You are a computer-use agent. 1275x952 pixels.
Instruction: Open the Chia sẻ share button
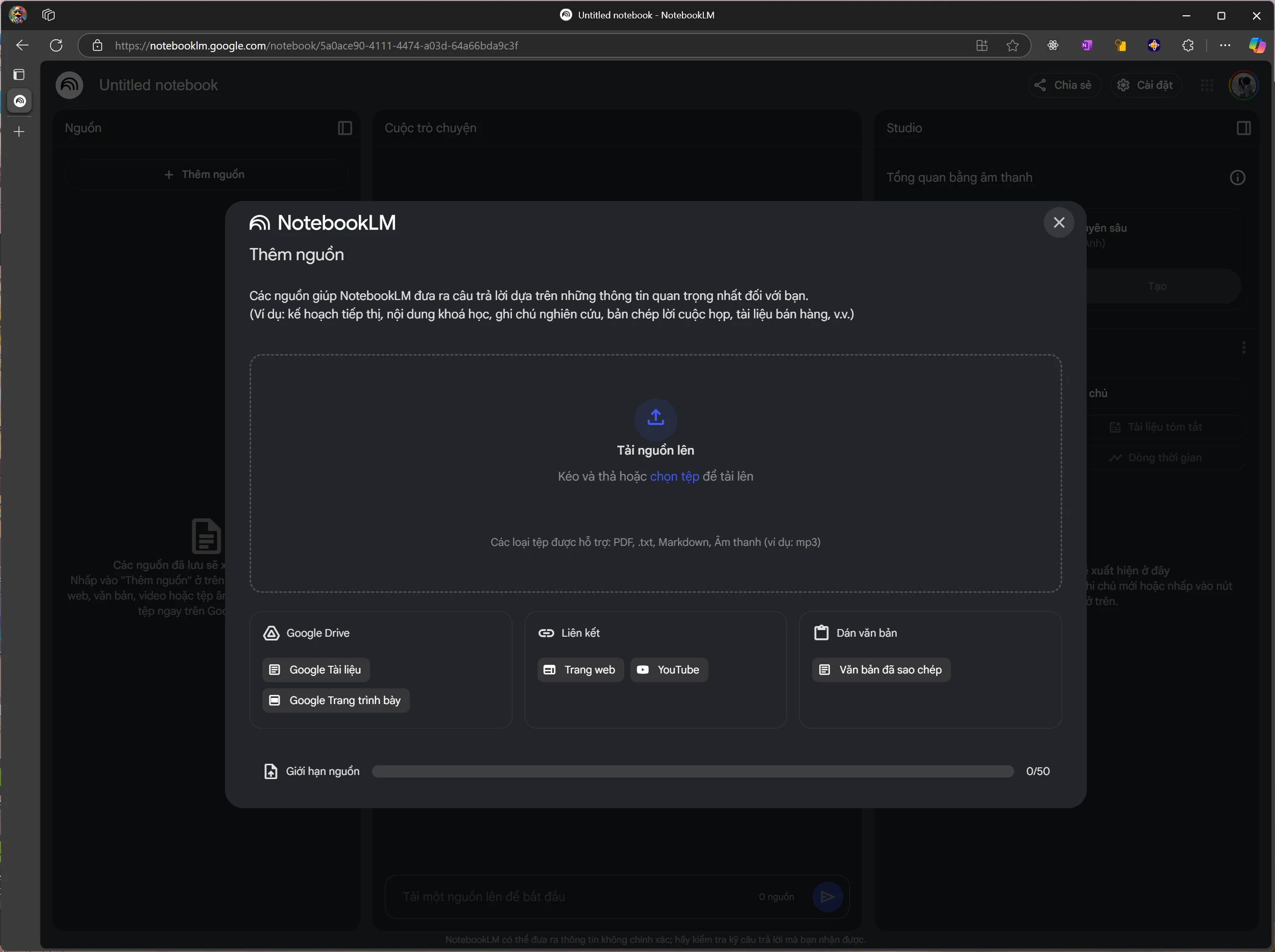pos(1064,85)
